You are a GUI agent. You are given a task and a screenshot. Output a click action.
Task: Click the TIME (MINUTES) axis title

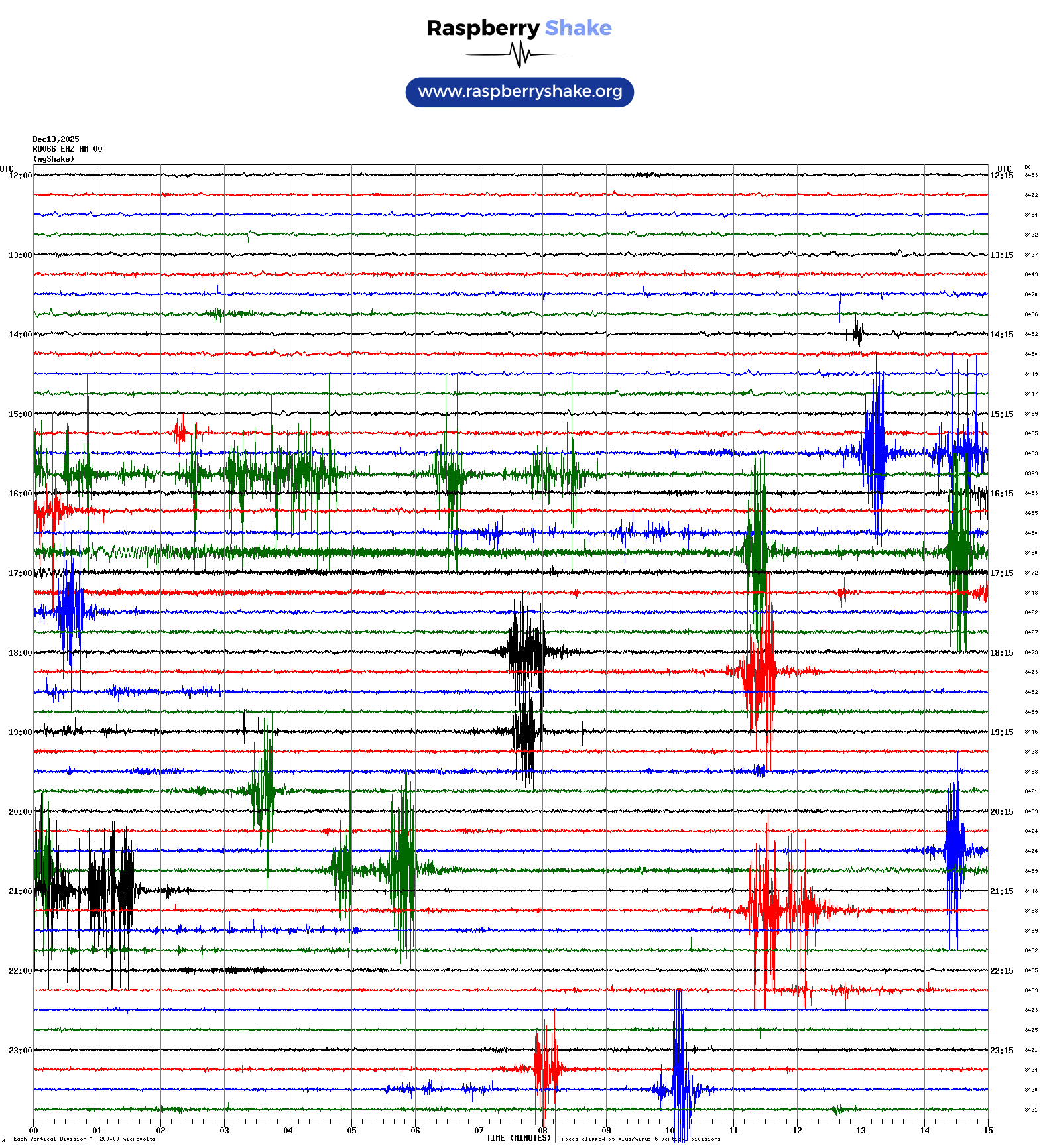point(518,1138)
